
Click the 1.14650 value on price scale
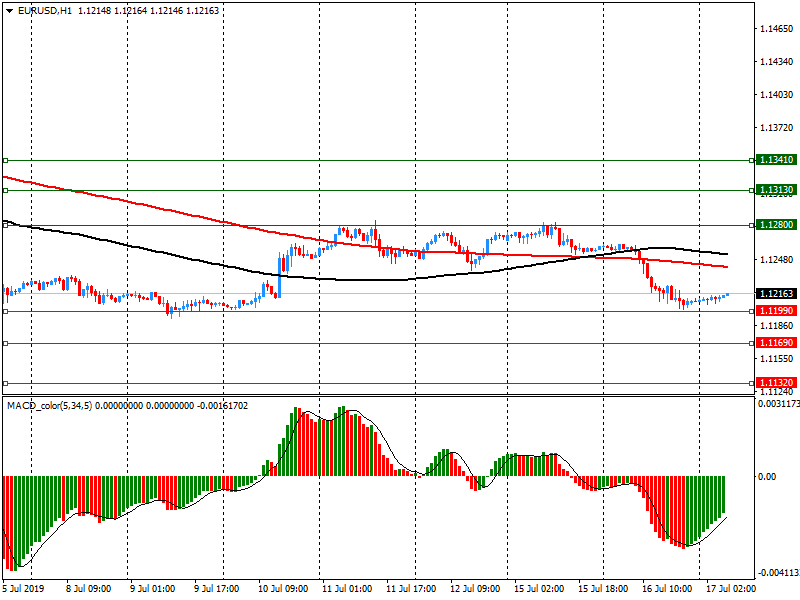[x=777, y=29]
